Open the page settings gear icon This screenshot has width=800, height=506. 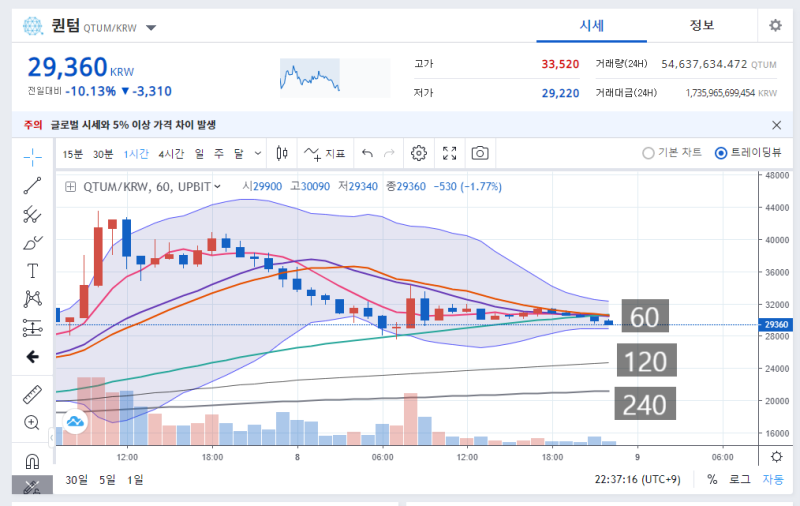776,25
